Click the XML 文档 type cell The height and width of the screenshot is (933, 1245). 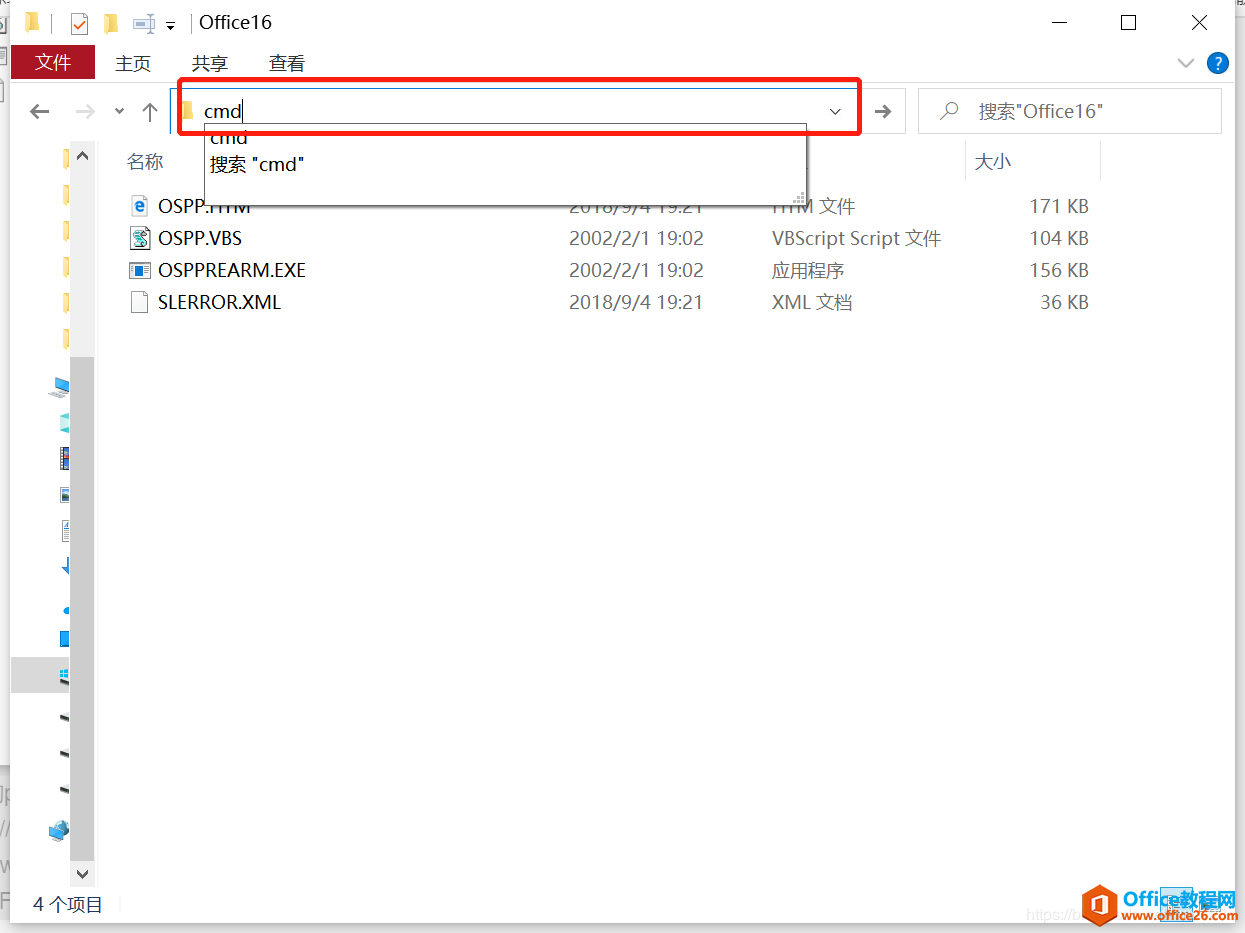812,302
